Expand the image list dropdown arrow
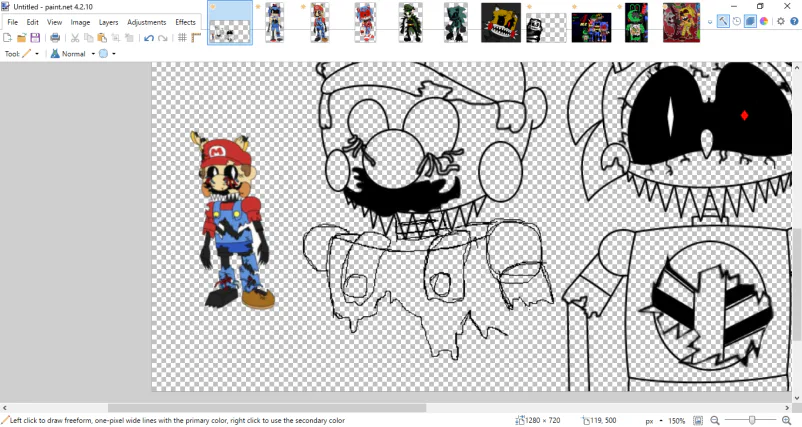 (x=710, y=22)
